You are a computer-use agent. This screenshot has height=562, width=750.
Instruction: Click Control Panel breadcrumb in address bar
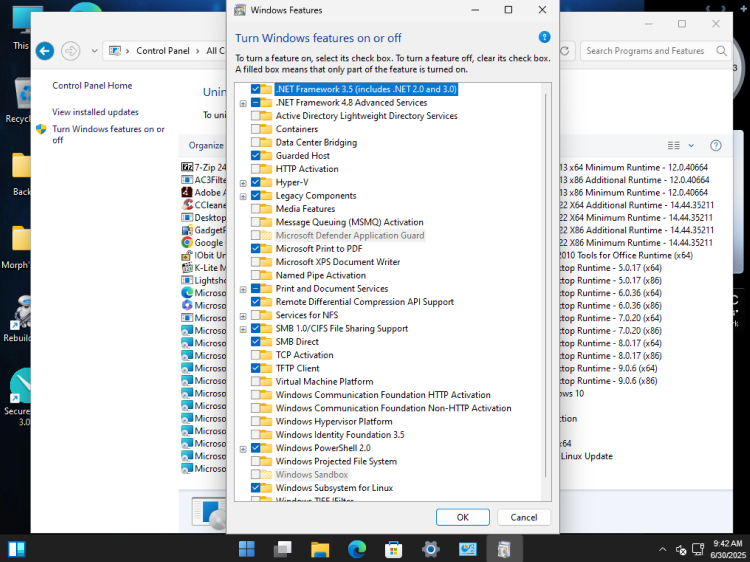[x=163, y=51]
